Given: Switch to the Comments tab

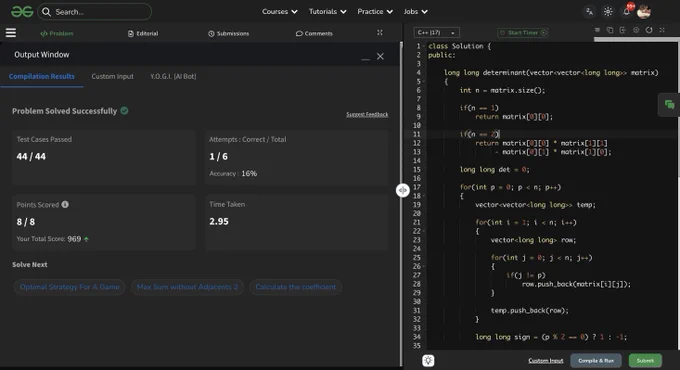Looking at the screenshot, I should pos(314,33).
